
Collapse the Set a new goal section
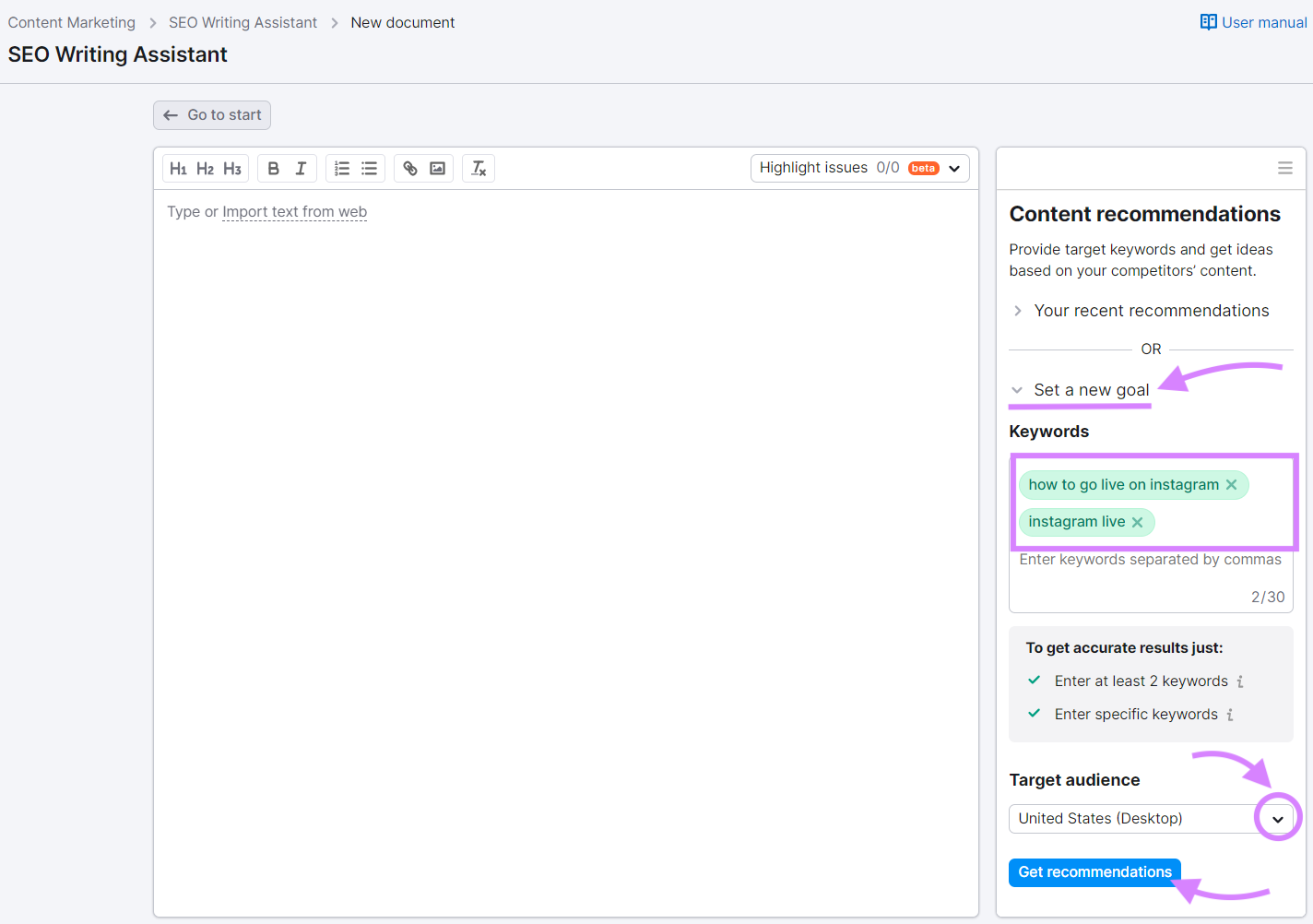pos(1017,390)
